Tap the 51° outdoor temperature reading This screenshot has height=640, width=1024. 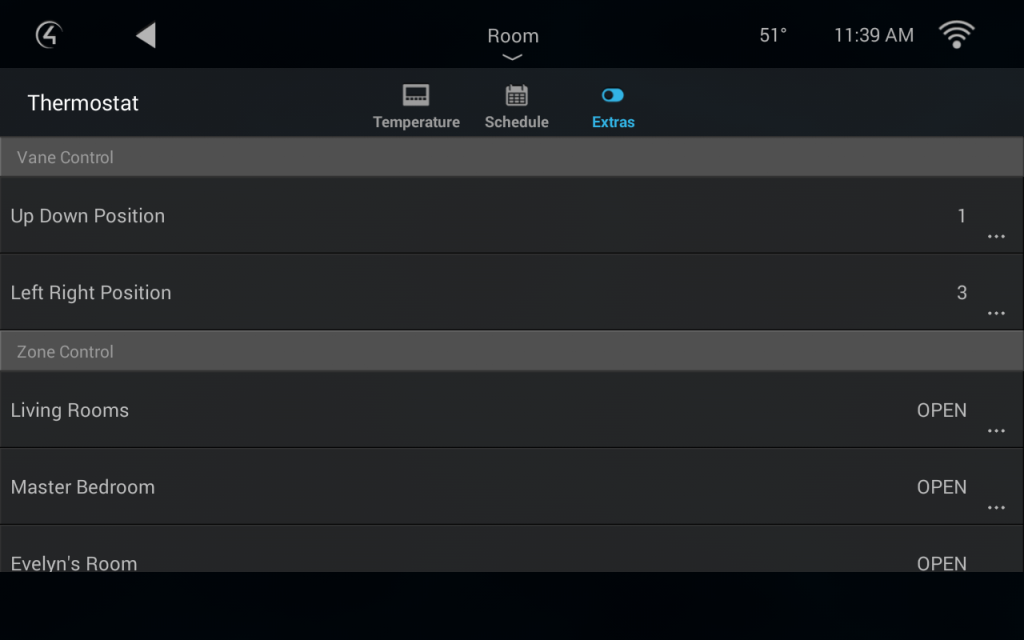pos(773,35)
